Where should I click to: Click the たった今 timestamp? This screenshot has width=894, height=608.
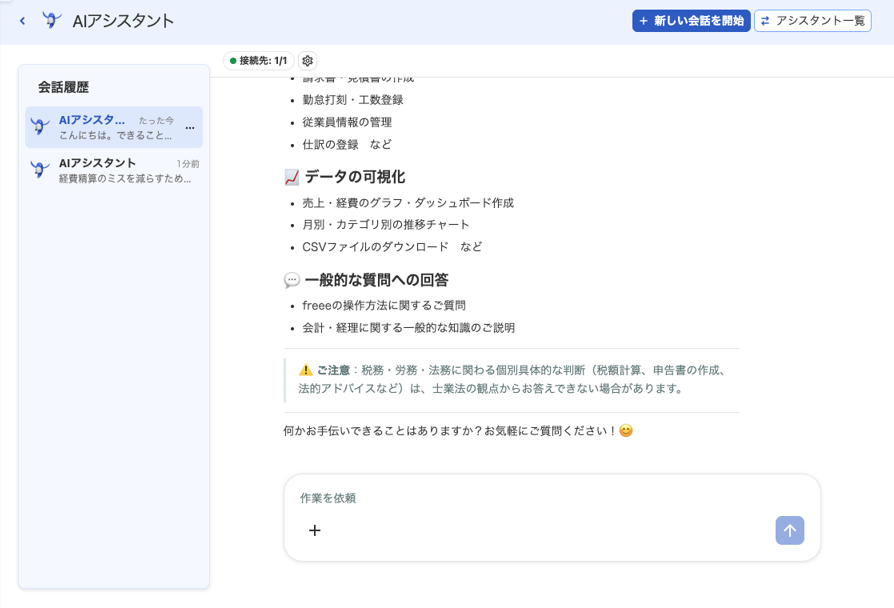pyautogui.click(x=156, y=120)
